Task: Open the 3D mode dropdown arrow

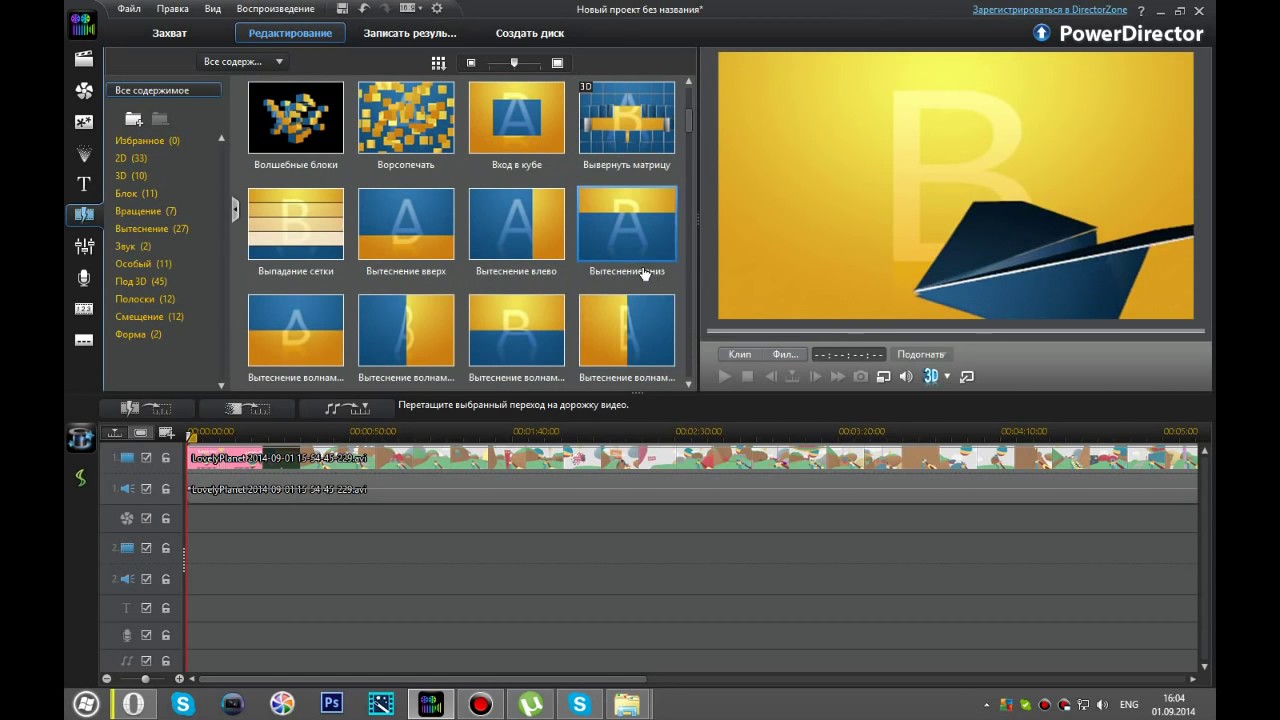Action: point(947,376)
